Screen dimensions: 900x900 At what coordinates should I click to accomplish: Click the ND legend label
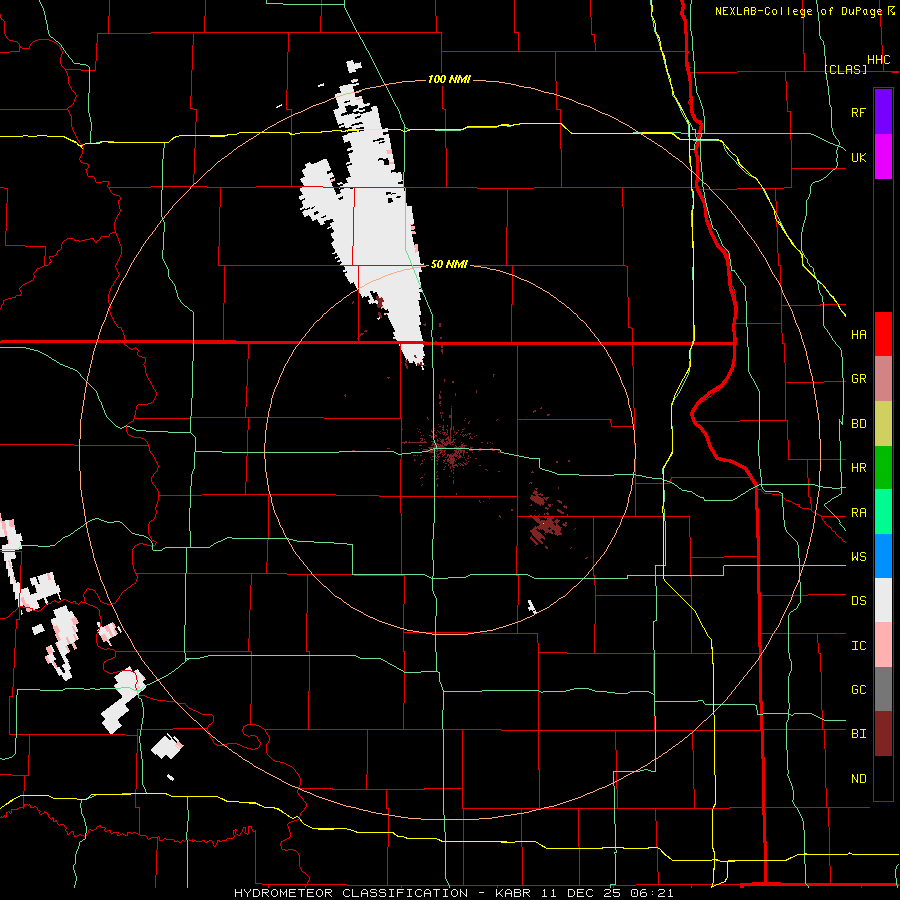tap(858, 779)
